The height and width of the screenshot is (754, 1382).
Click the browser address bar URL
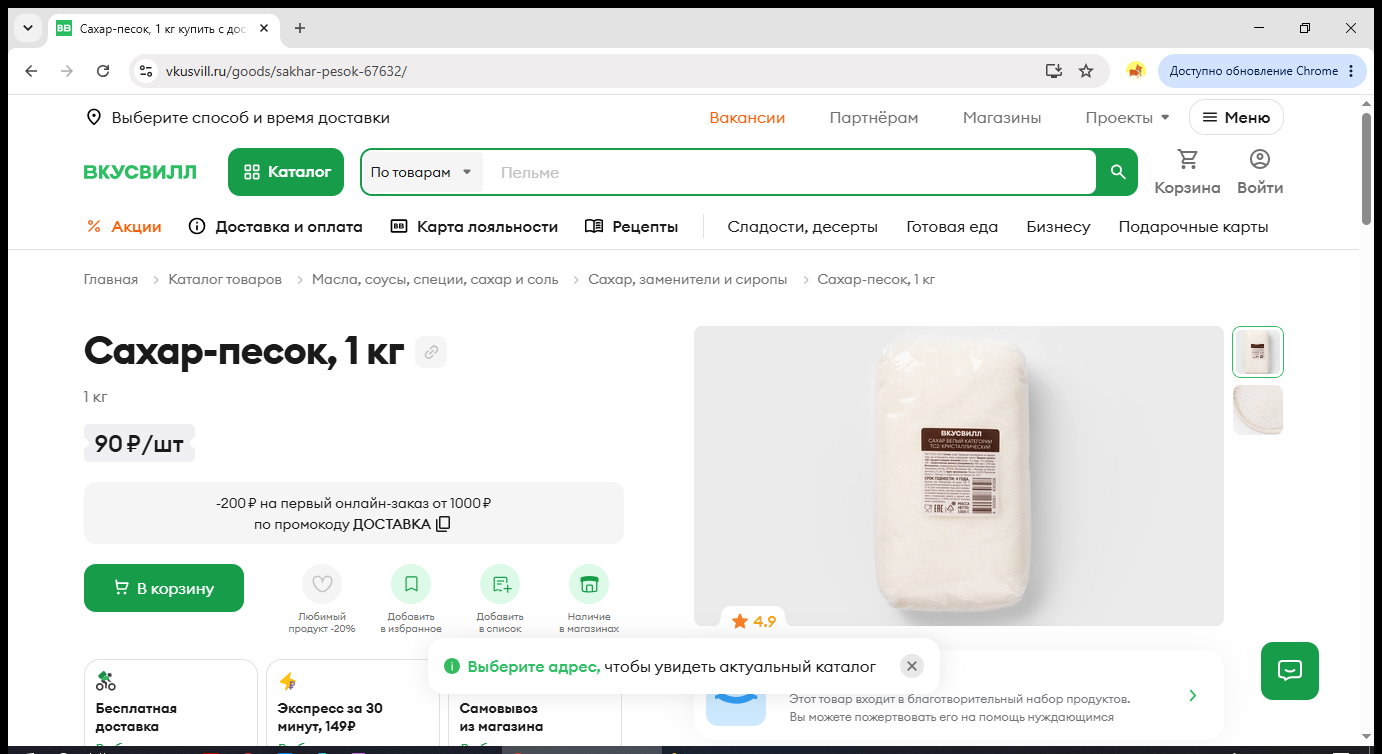(286, 71)
